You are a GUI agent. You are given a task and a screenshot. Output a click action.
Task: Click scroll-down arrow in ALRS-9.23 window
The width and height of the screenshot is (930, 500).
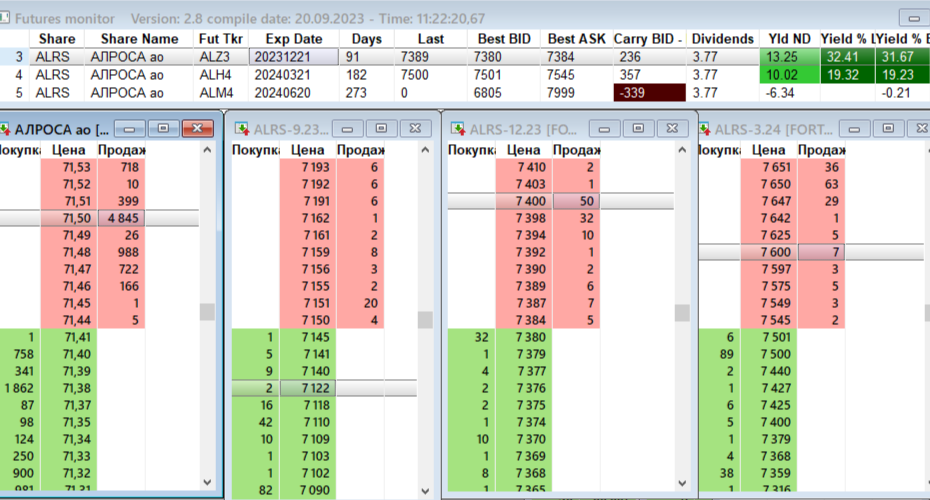[x=425, y=491]
